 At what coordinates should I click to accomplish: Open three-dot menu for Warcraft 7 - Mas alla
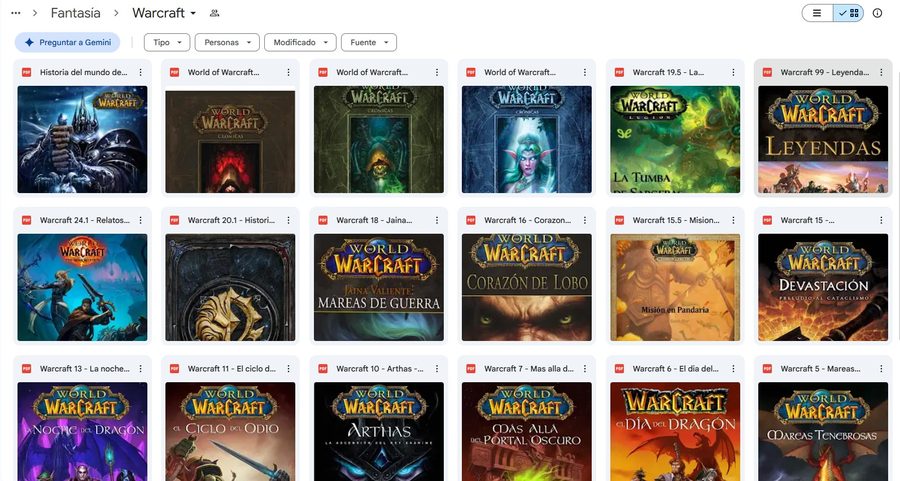coord(585,368)
